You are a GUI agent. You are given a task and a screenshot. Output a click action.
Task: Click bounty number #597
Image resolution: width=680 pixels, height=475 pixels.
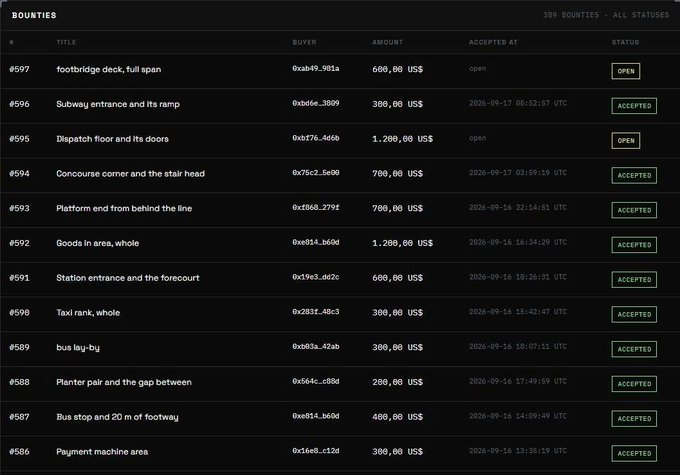click(x=20, y=69)
